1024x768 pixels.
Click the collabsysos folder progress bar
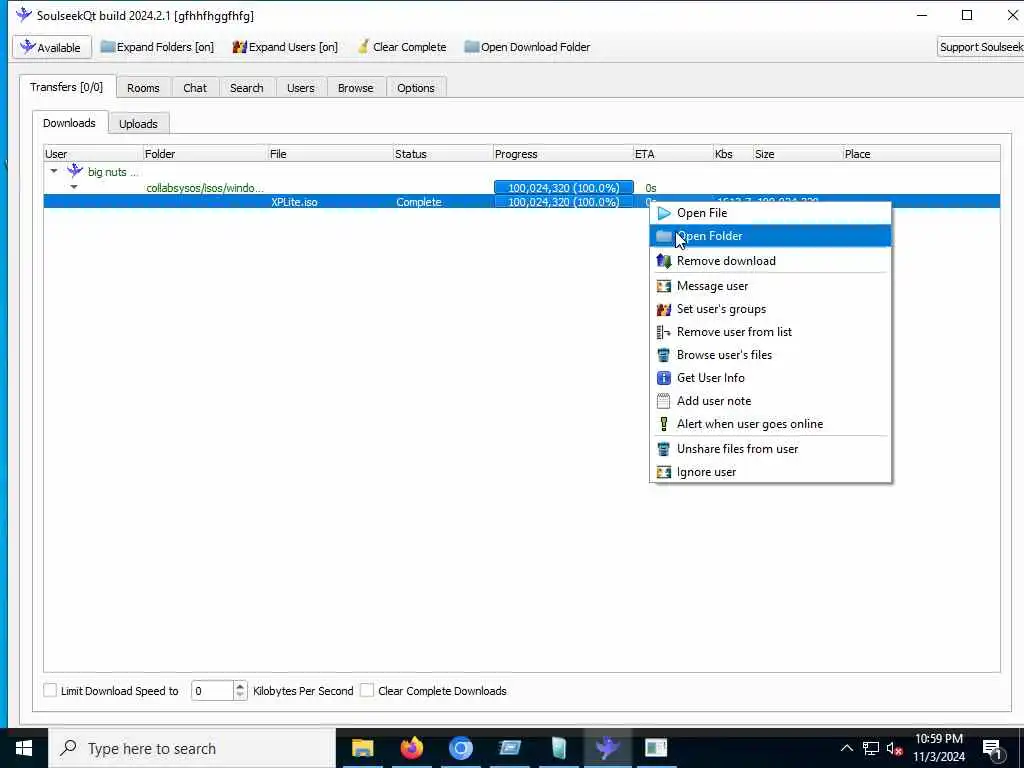click(x=564, y=187)
